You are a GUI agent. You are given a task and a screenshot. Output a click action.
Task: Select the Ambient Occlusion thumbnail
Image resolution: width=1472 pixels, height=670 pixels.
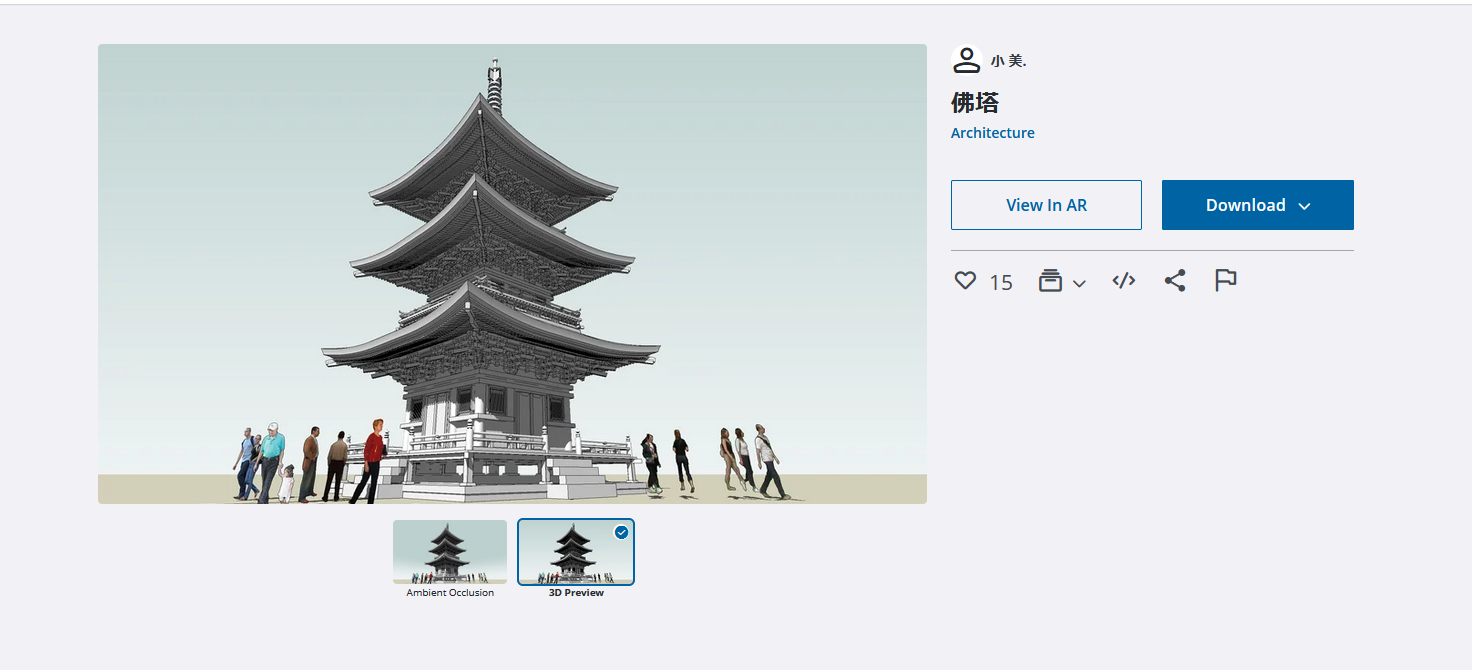pos(450,551)
